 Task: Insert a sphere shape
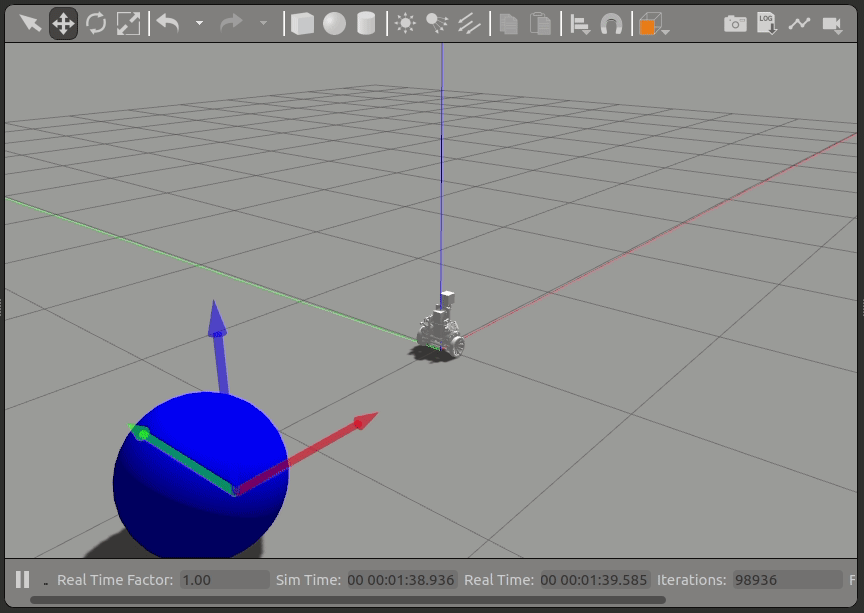coord(334,24)
